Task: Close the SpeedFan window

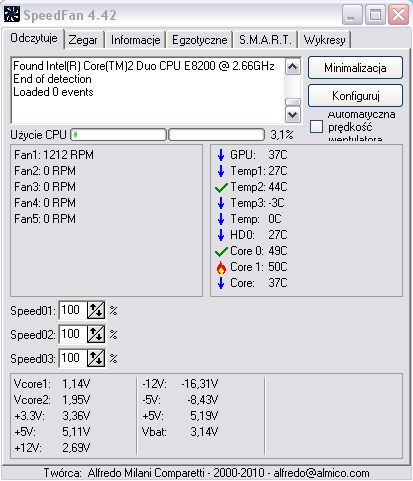Action: (x=398, y=15)
